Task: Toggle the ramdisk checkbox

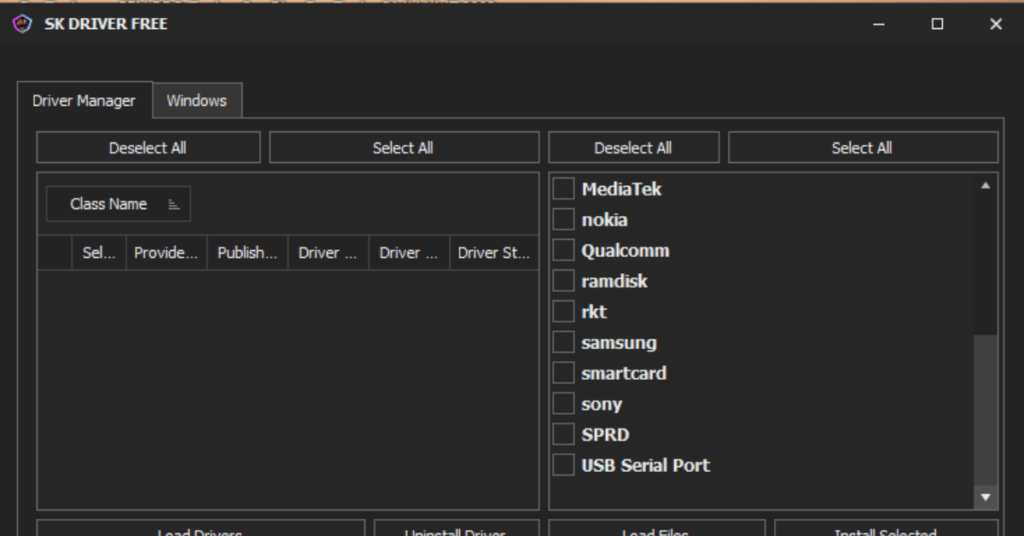Action: tap(564, 281)
